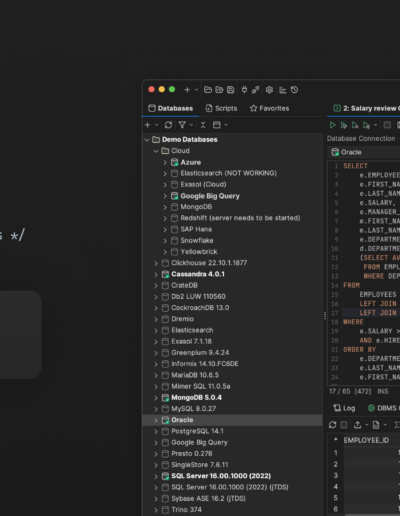
Task: Open the Log tab
Action: point(344,408)
